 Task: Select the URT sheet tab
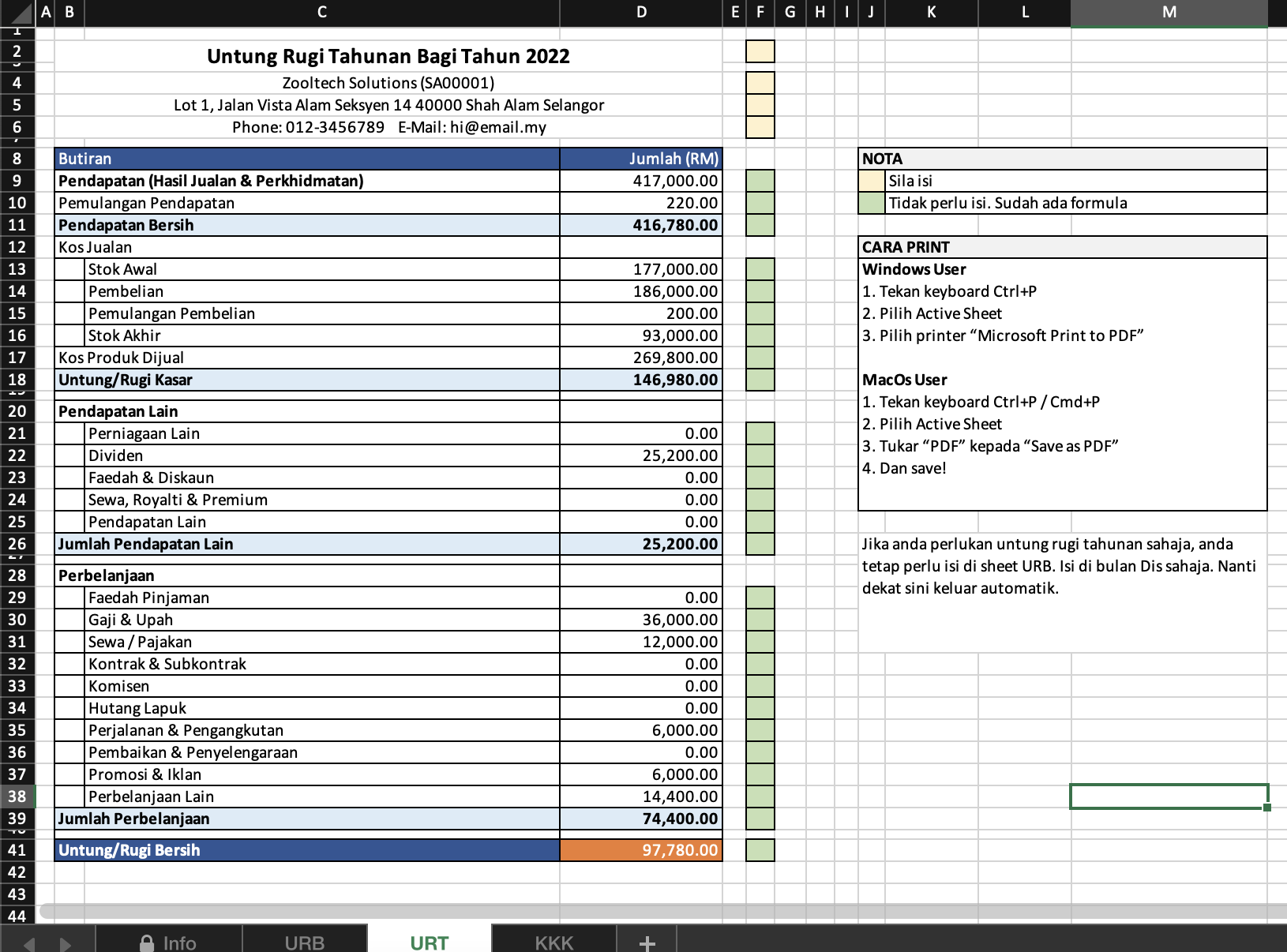430,943
